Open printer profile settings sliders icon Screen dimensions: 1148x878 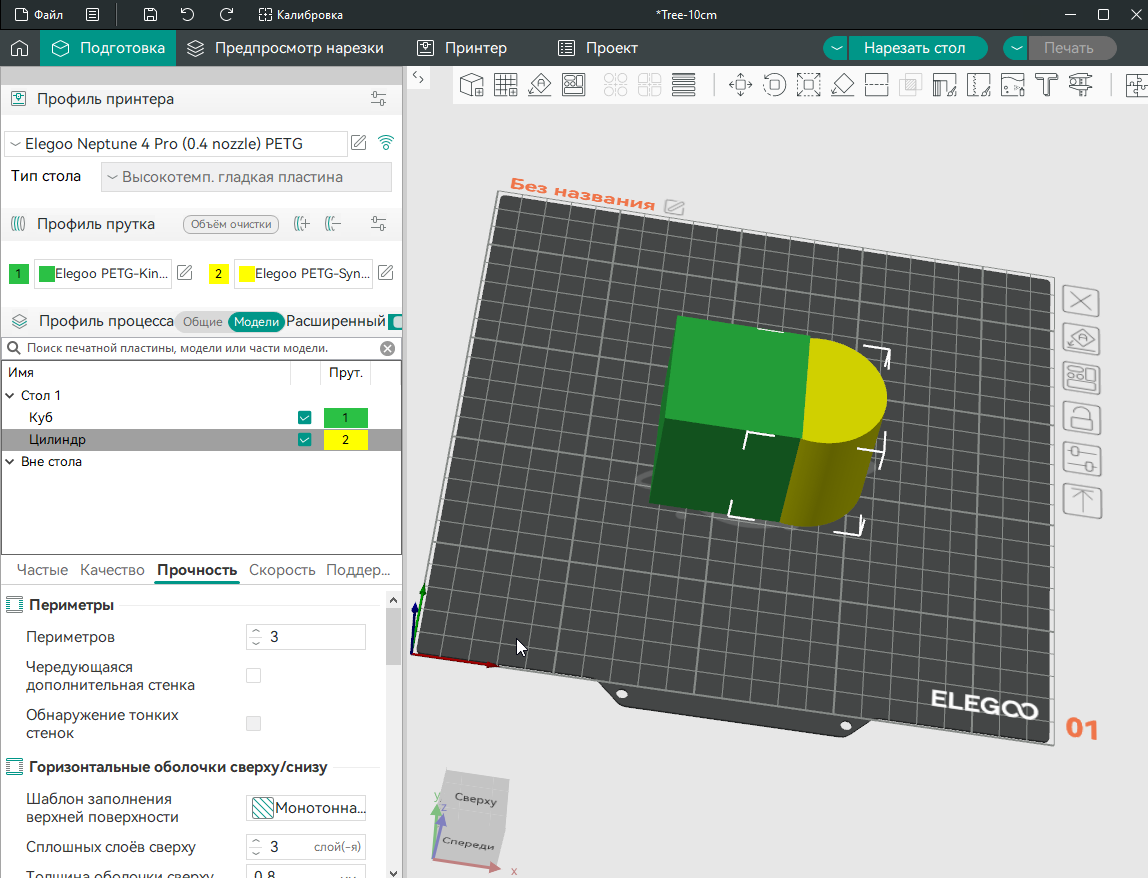[379, 99]
